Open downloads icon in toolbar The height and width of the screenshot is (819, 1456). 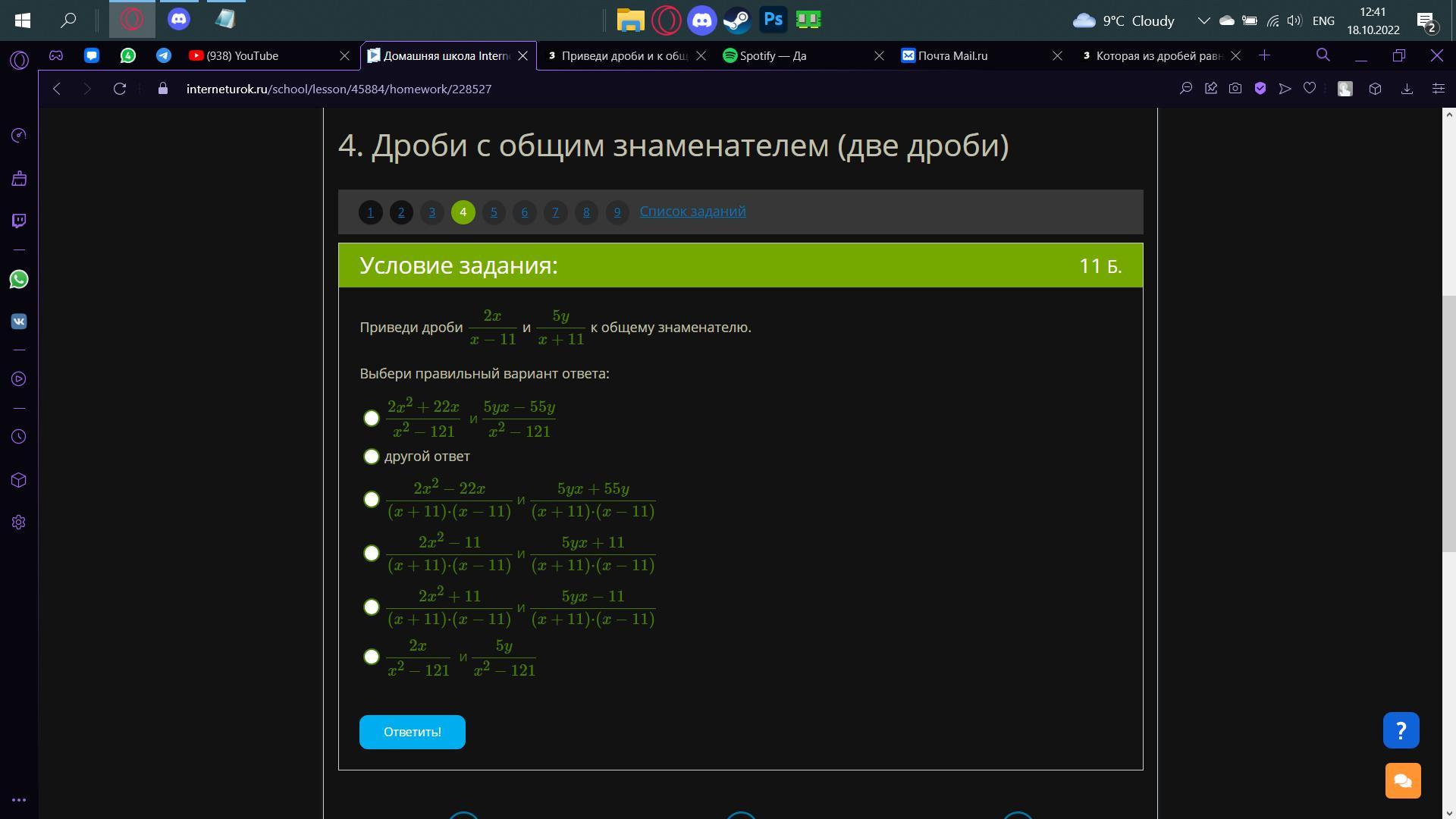click(x=1407, y=89)
